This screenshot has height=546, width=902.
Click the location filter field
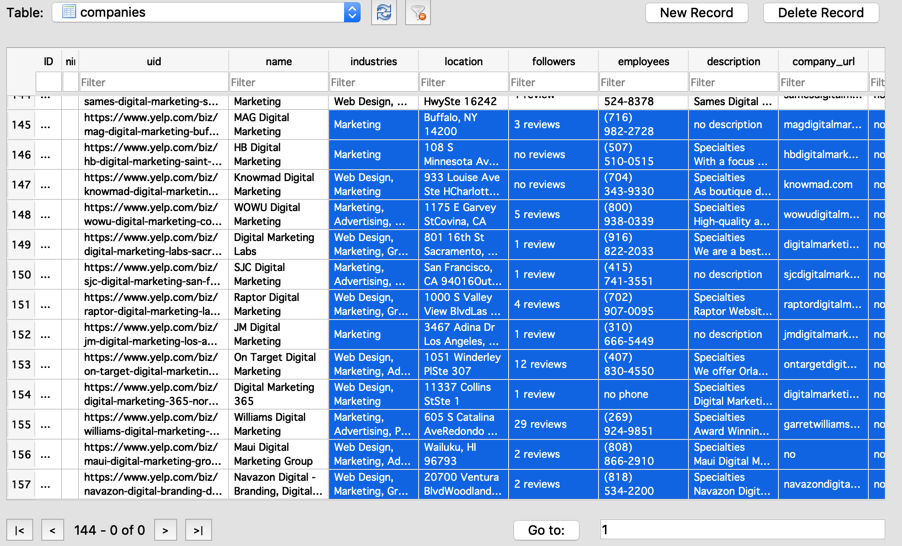463,82
